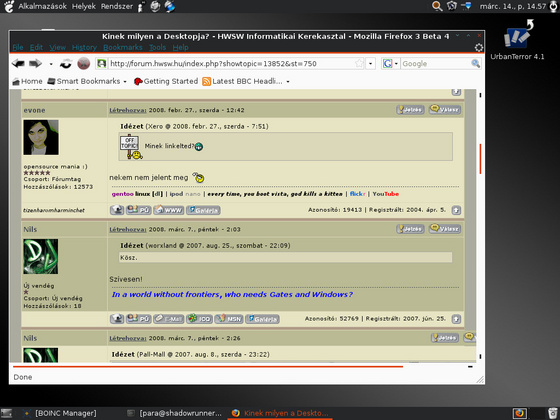Click the Google search magnifier icon

coord(475,64)
